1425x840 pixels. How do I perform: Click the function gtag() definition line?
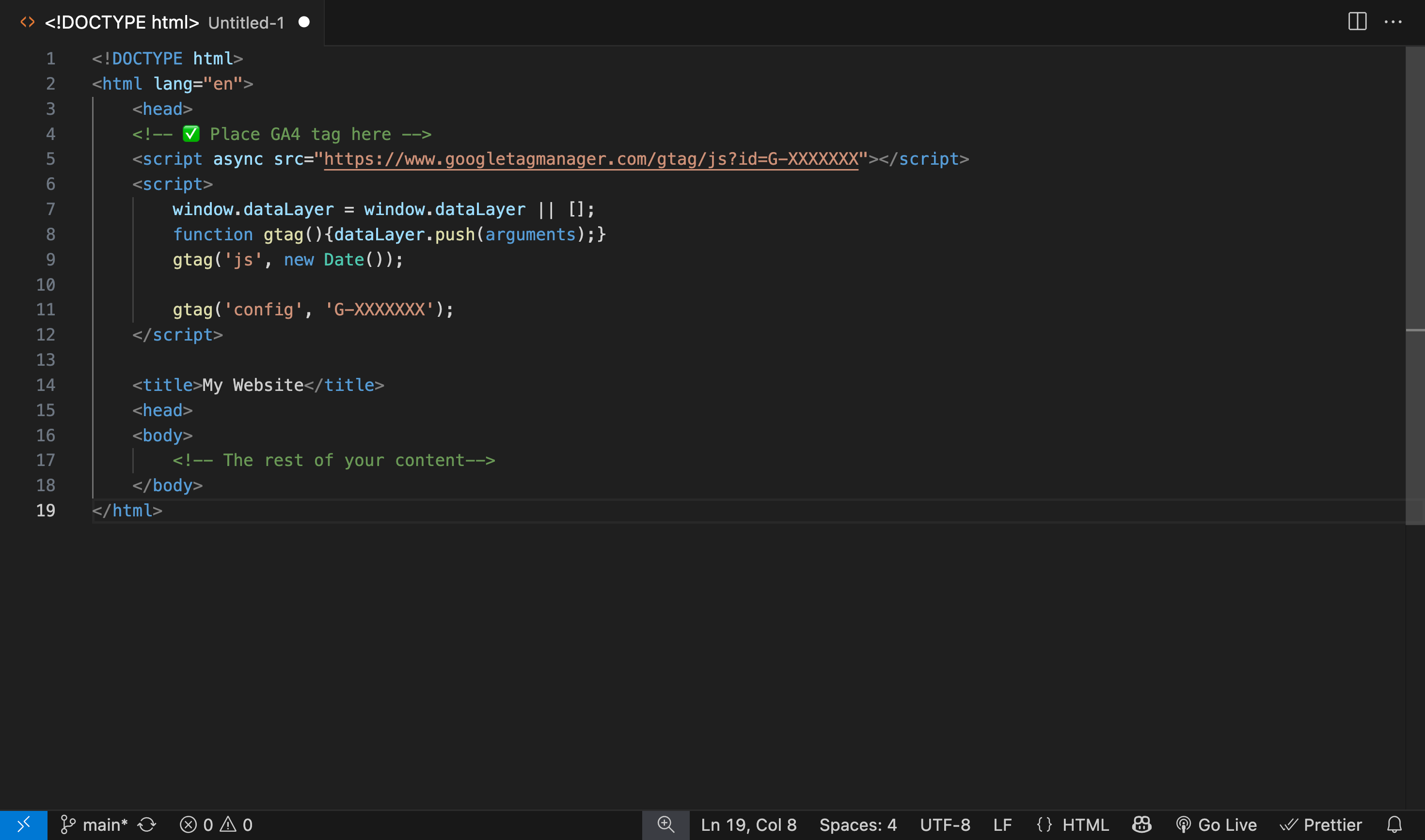[389, 234]
